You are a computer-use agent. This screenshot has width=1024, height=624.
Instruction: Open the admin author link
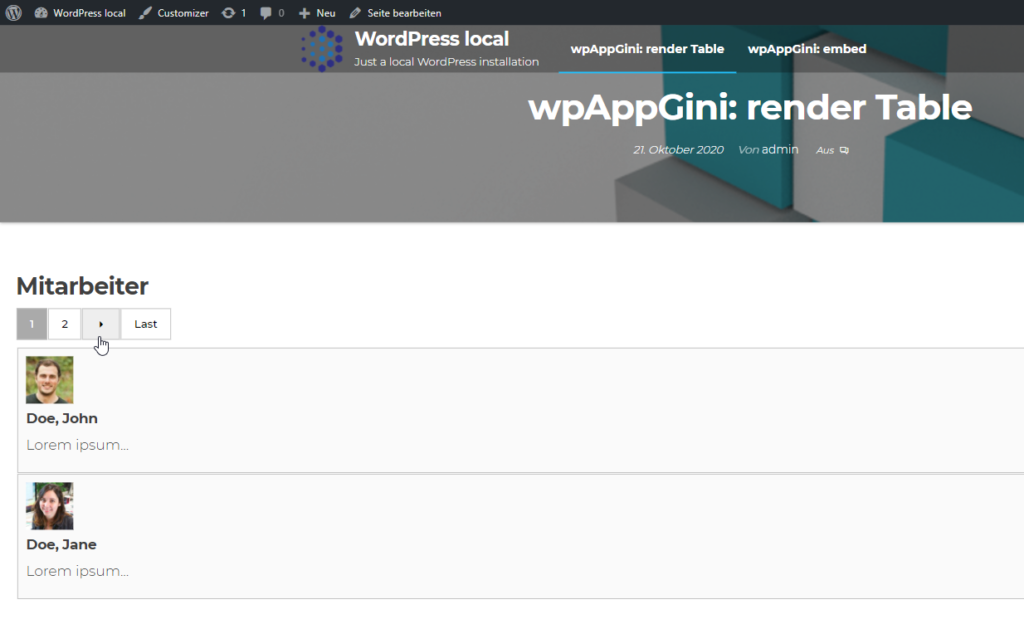(x=780, y=149)
